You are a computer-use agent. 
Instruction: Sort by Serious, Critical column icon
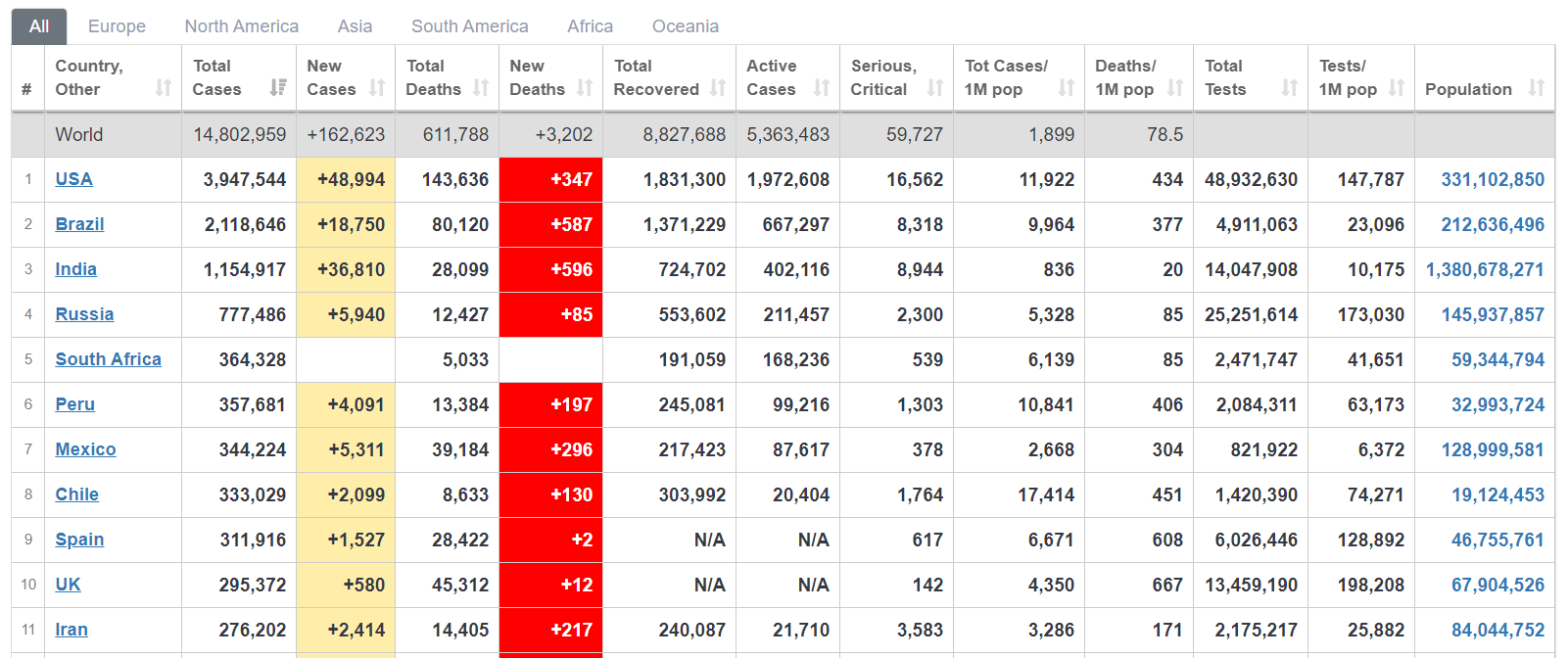coord(935,88)
